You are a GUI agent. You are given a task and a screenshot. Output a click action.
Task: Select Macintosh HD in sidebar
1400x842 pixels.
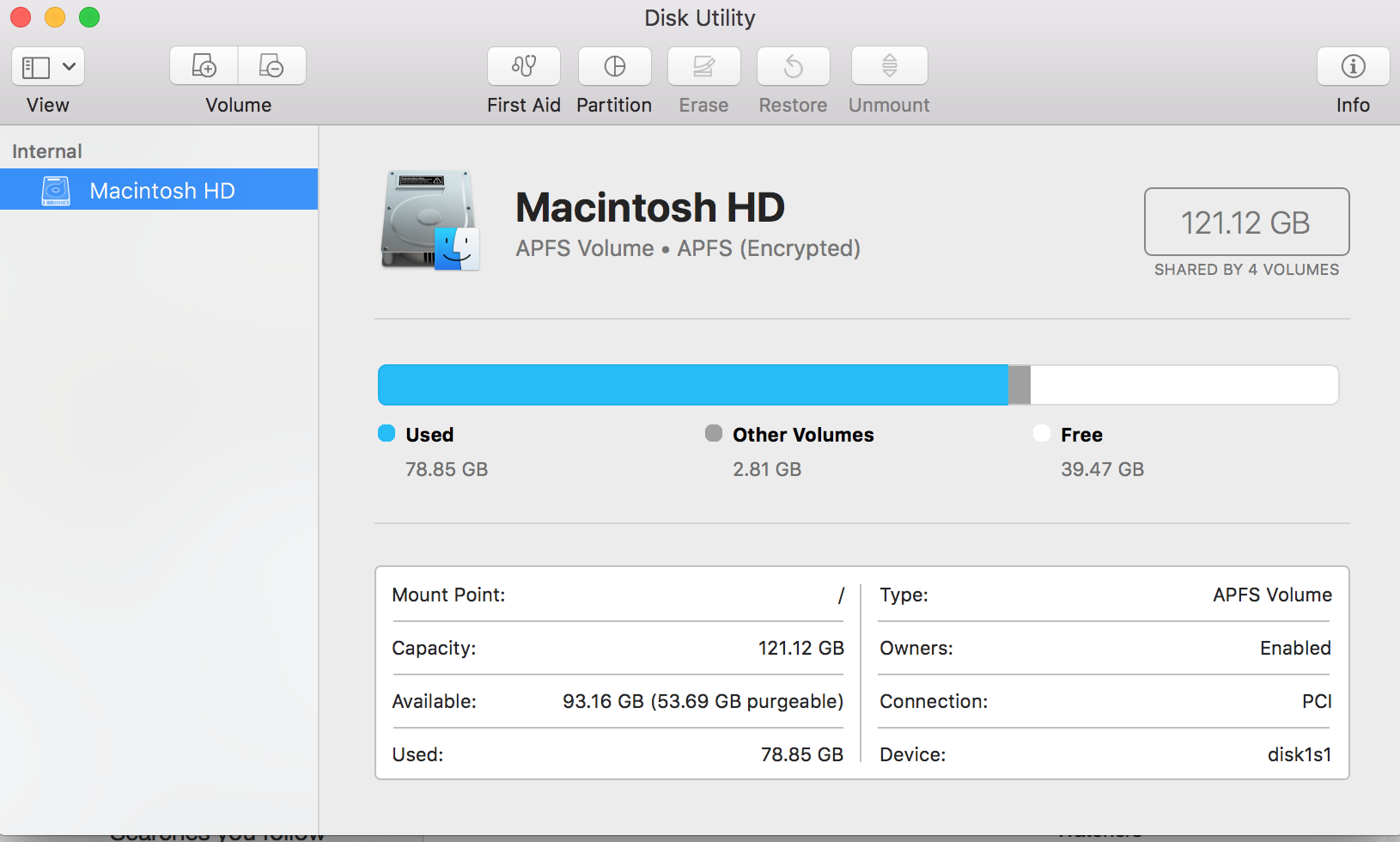[x=159, y=190]
